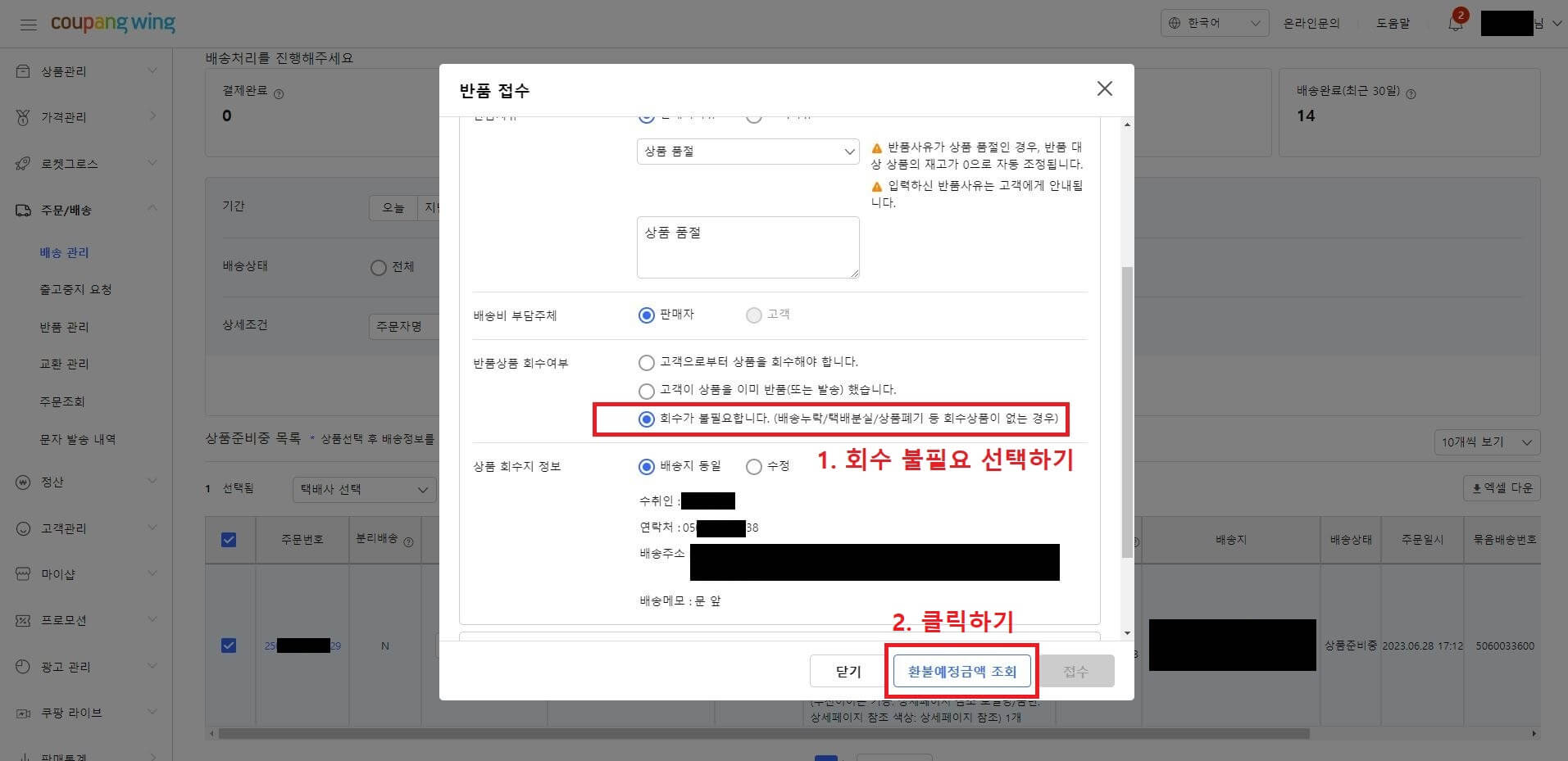Toggle the select-all checkbox in table header
Screen dimensions: 1568x761
pyautogui.click(x=229, y=540)
